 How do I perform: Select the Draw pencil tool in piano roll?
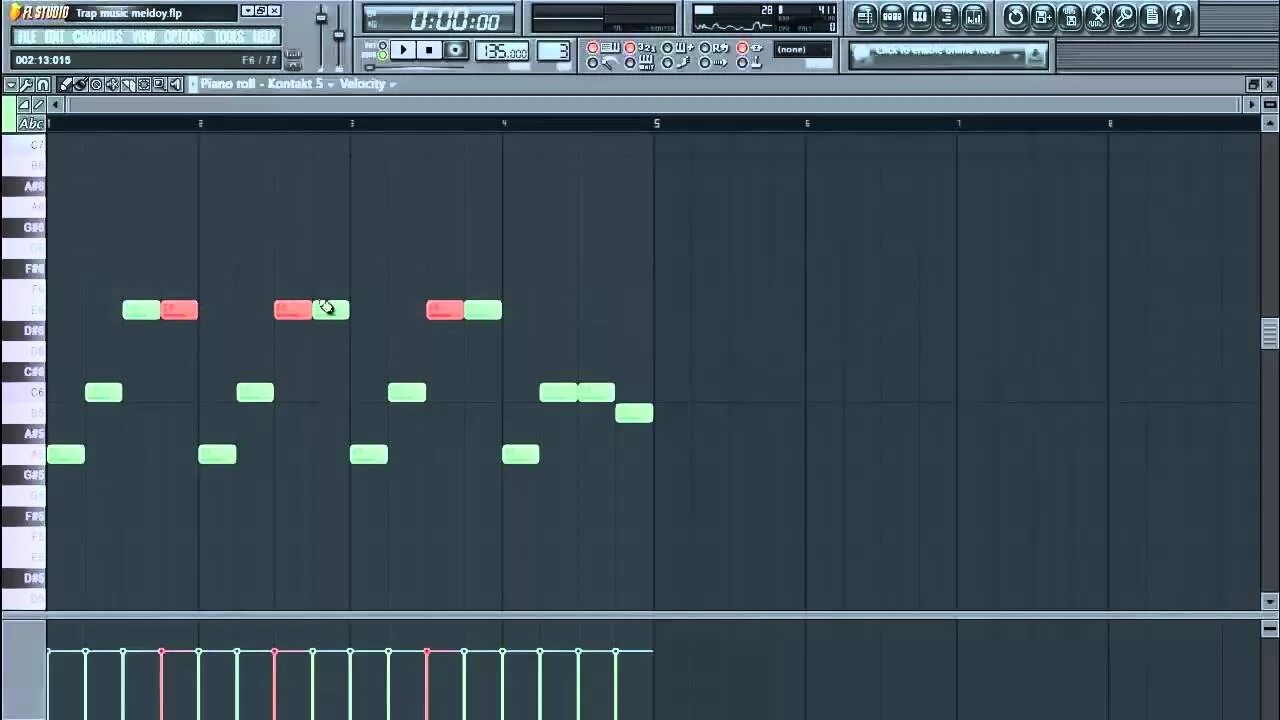pos(65,84)
